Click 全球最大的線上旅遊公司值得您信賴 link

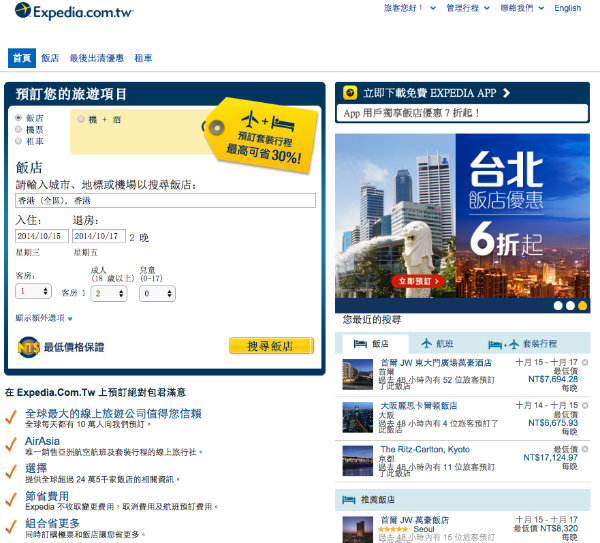(x=113, y=413)
